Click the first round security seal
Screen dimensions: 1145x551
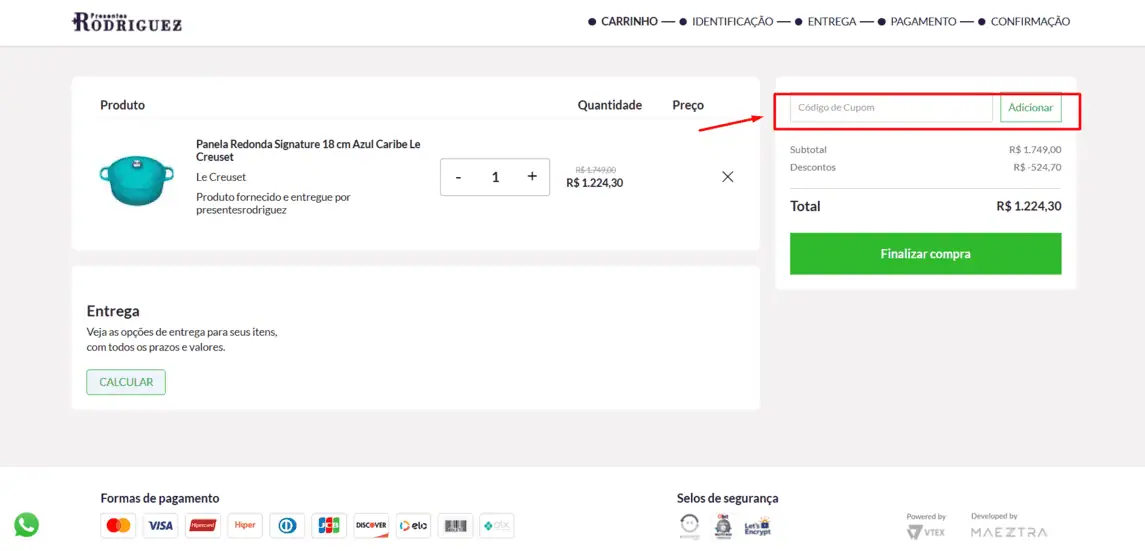[689, 526]
